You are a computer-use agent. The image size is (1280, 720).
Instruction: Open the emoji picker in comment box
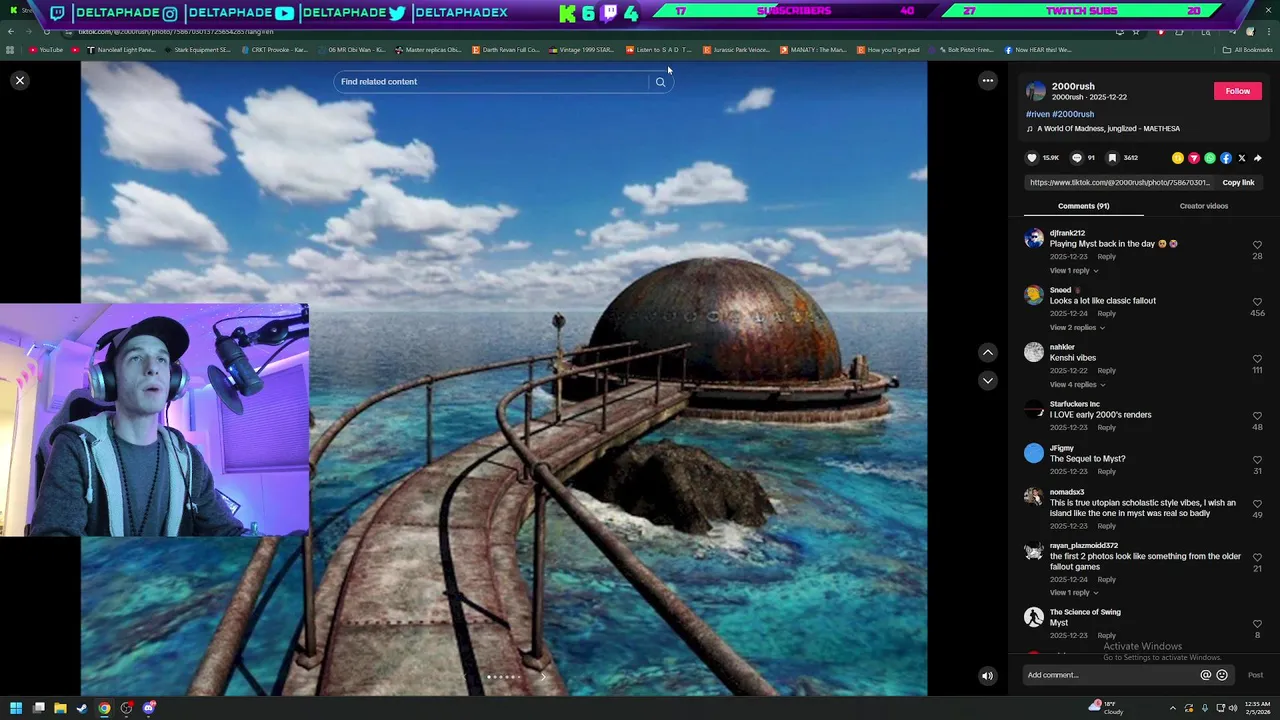1222,675
